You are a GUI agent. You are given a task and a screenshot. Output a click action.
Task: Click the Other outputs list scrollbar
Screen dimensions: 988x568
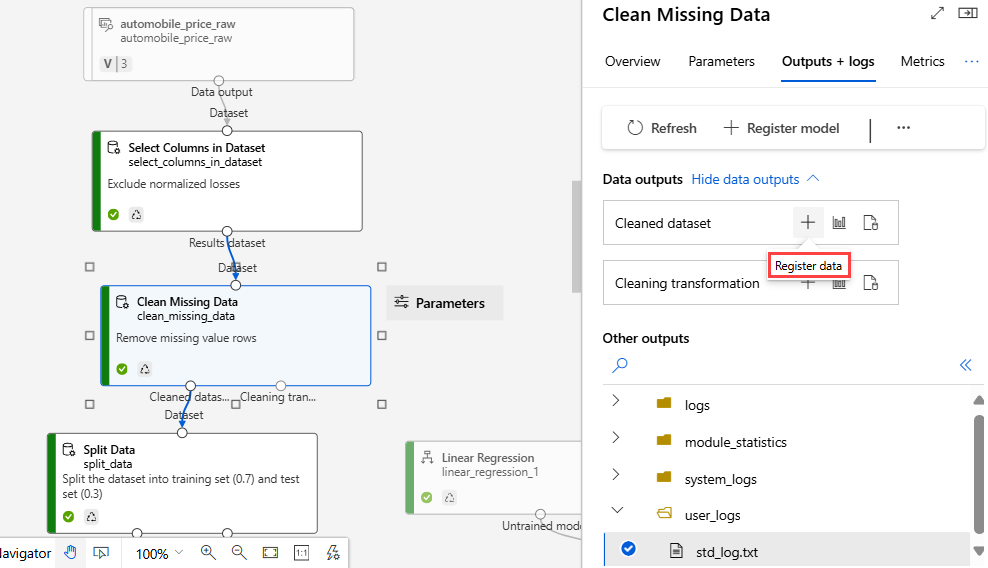pyautogui.click(x=978, y=460)
